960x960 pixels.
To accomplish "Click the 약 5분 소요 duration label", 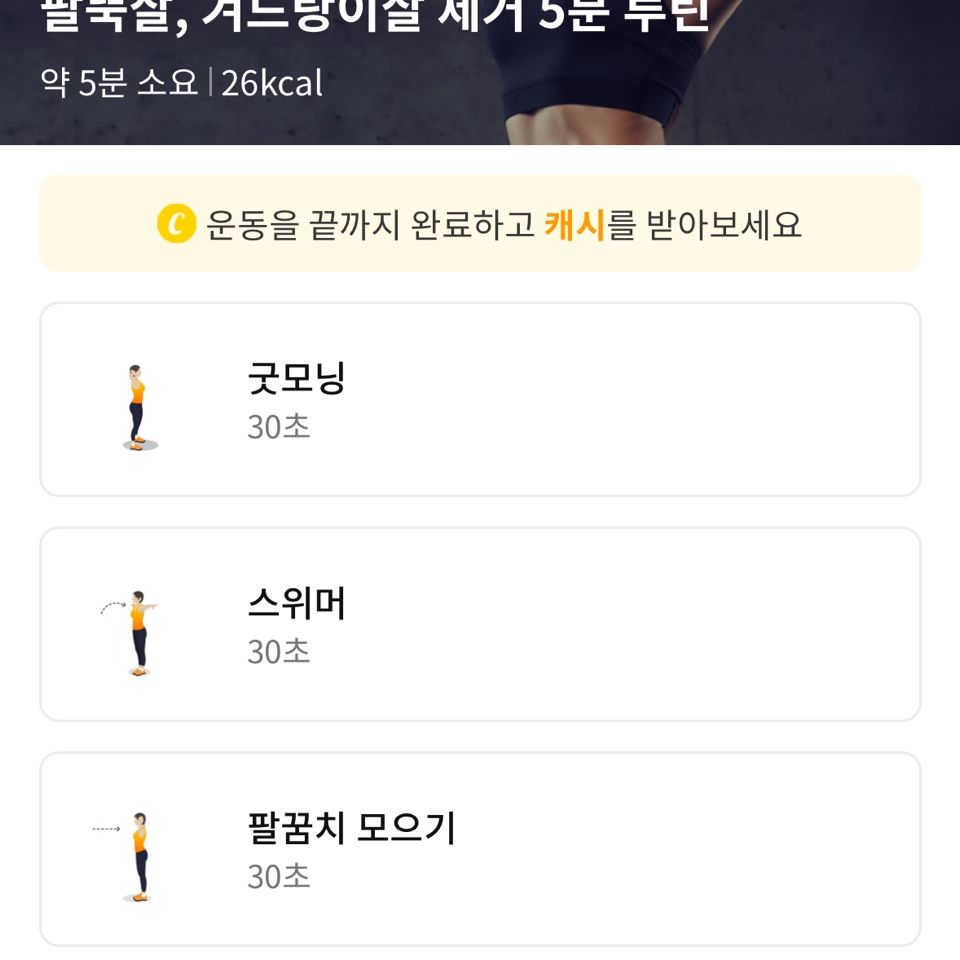I will [119, 83].
